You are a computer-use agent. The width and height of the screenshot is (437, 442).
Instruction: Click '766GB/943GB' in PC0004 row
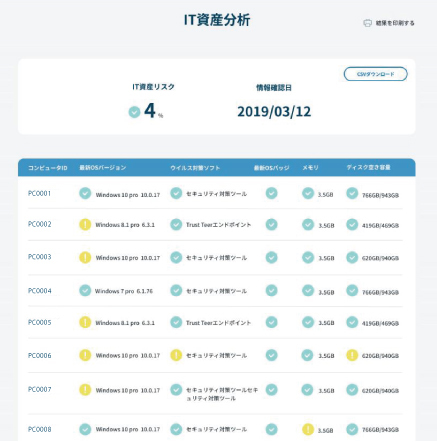pos(380,293)
